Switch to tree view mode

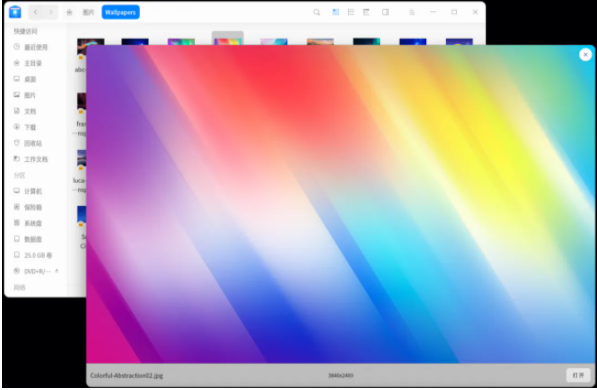[366, 12]
